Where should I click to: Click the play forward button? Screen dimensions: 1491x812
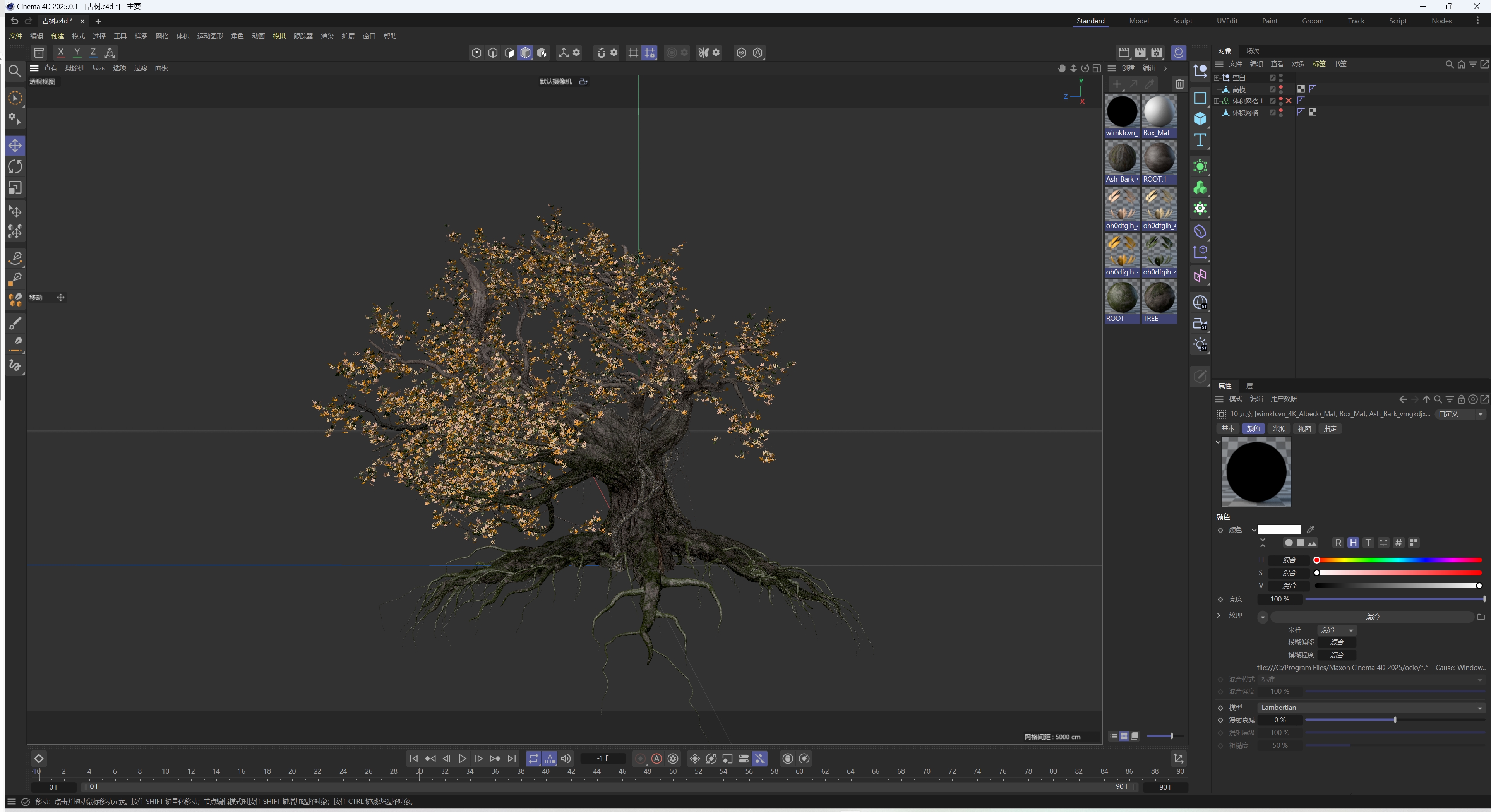(x=462, y=758)
